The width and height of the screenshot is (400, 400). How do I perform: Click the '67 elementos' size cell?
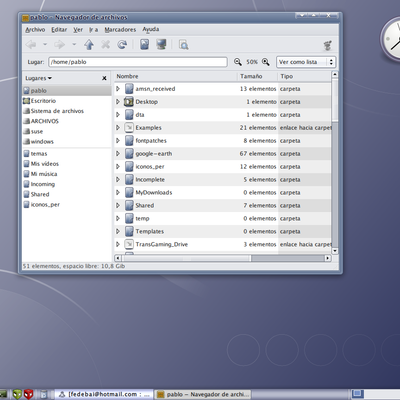point(258,154)
